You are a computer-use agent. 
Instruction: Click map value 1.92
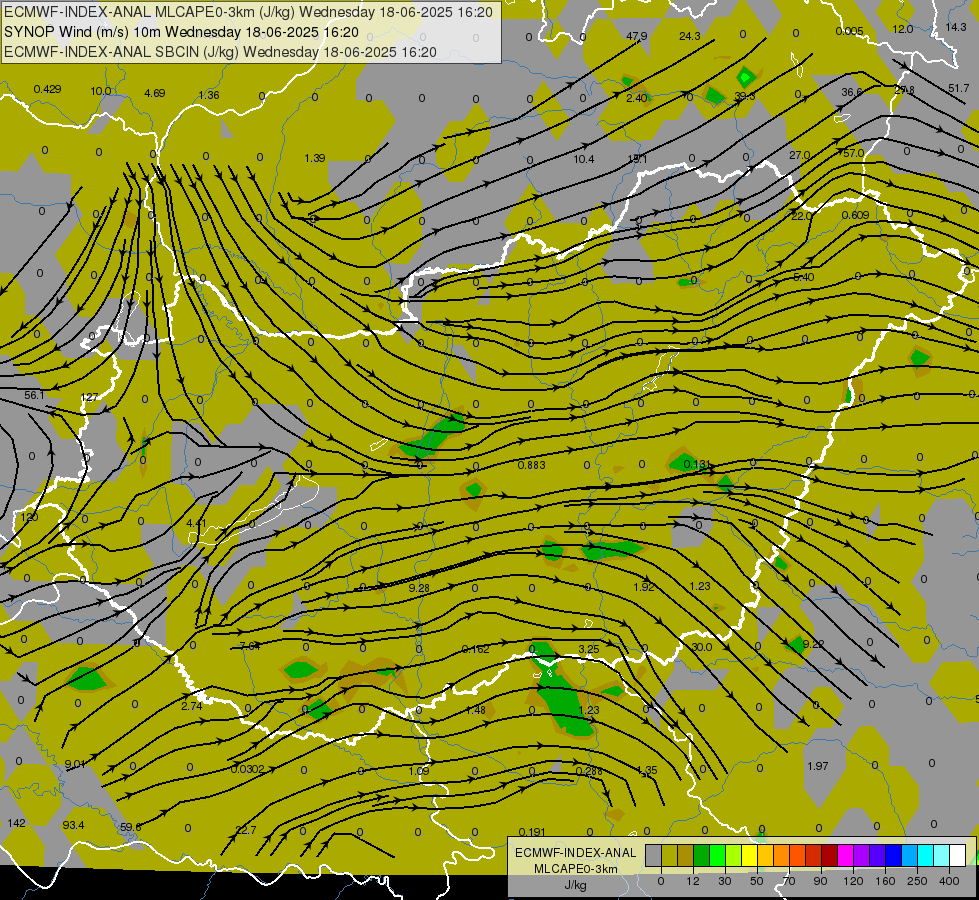pyautogui.click(x=644, y=586)
